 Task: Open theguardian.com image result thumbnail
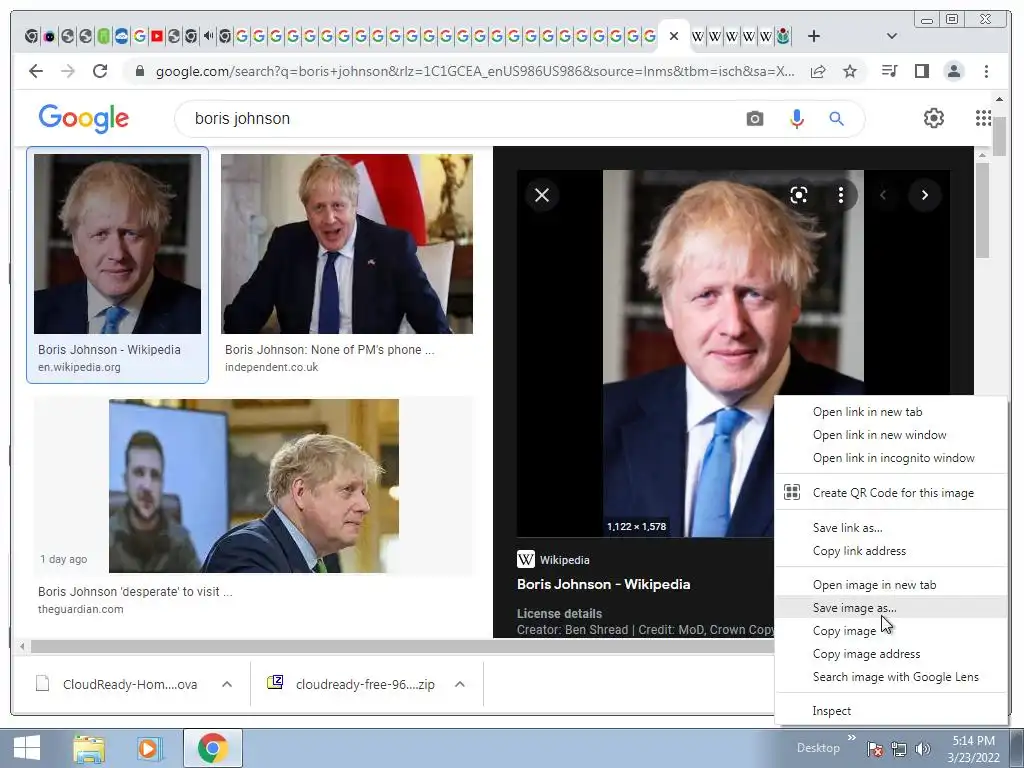click(254, 486)
